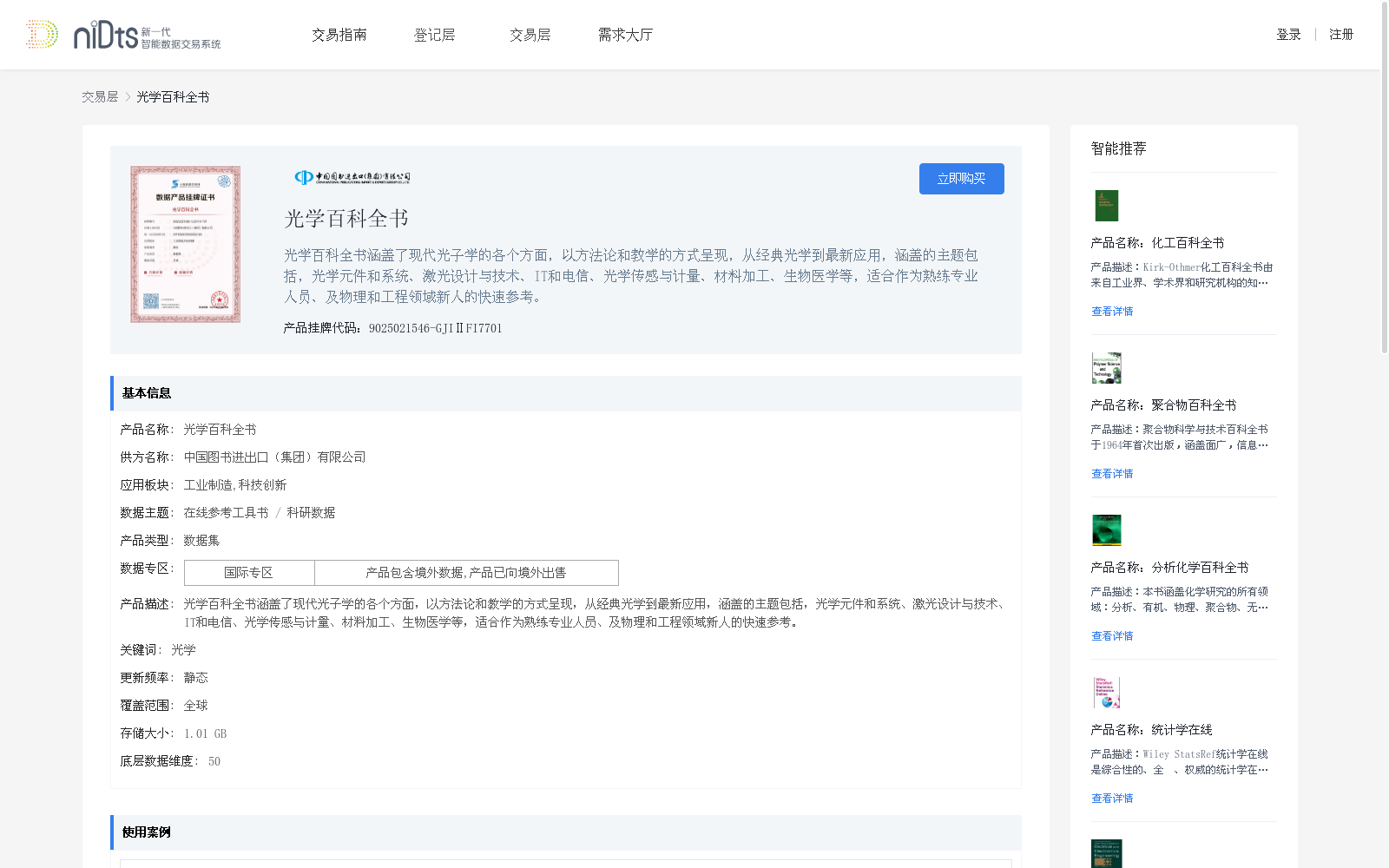Click the 登录 link

(1288, 35)
